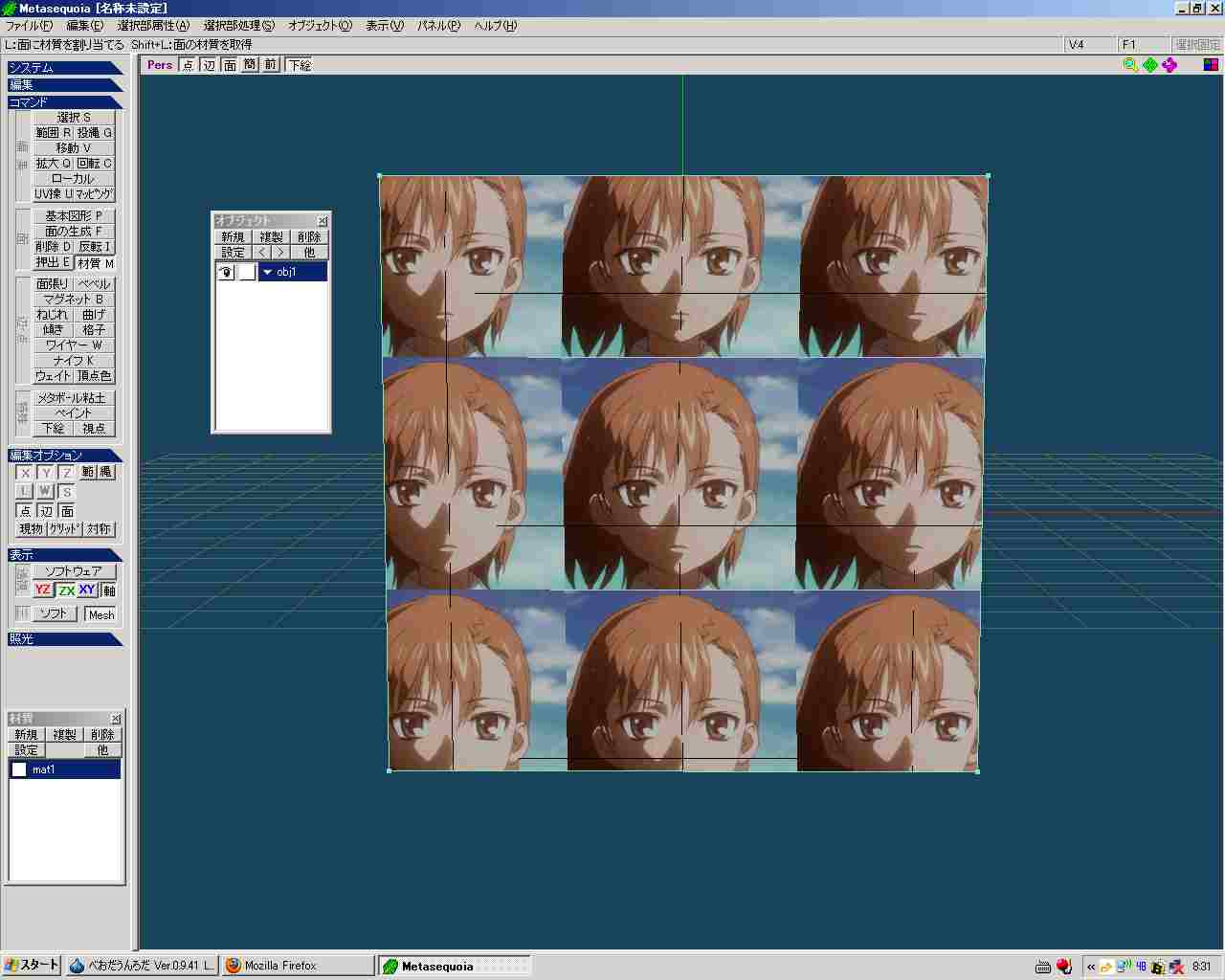The width and height of the screenshot is (1225, 980).
Task: Click the lock box next to obj1 eye
Action: [x=247, y=272]
